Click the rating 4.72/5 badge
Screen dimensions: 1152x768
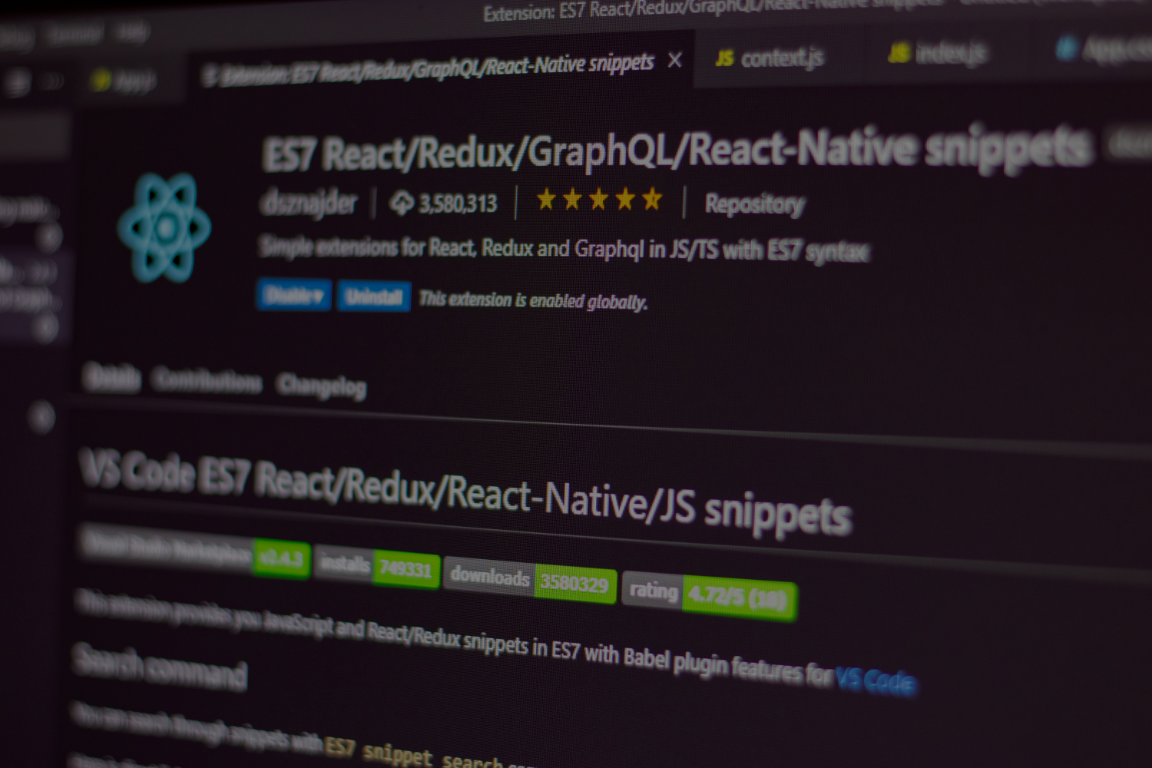pos(709,596)
